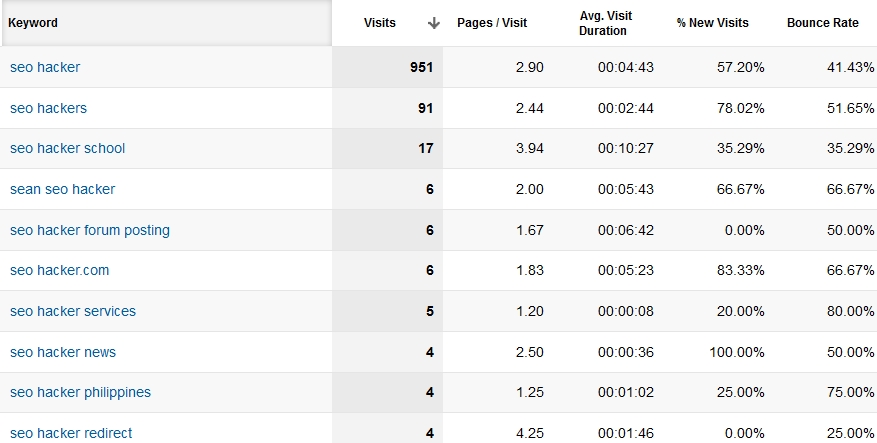Sort by % New Visits column
The image size is (877, 443).
click(712, 23)
